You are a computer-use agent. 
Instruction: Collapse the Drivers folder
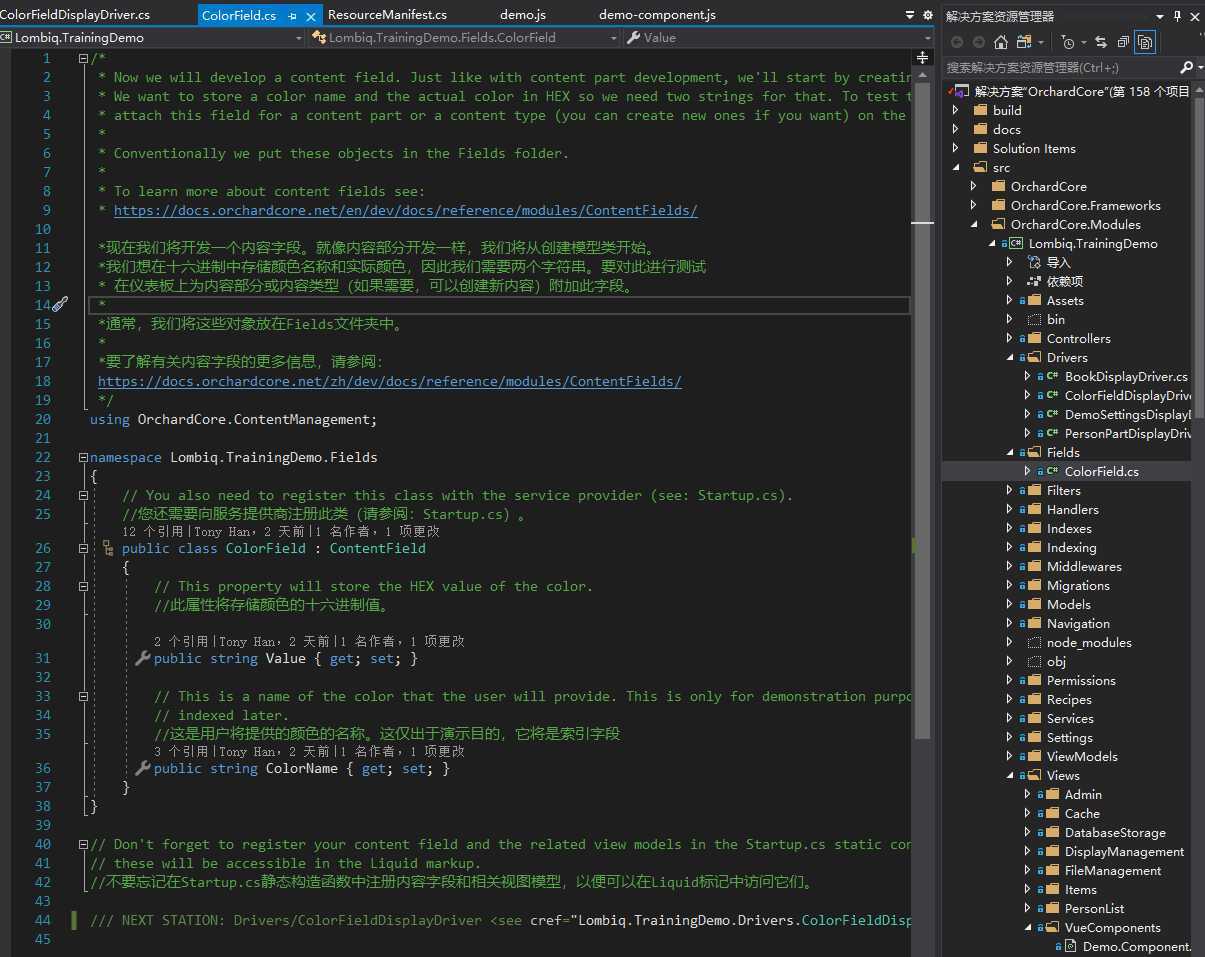[x=1009, y=357]
